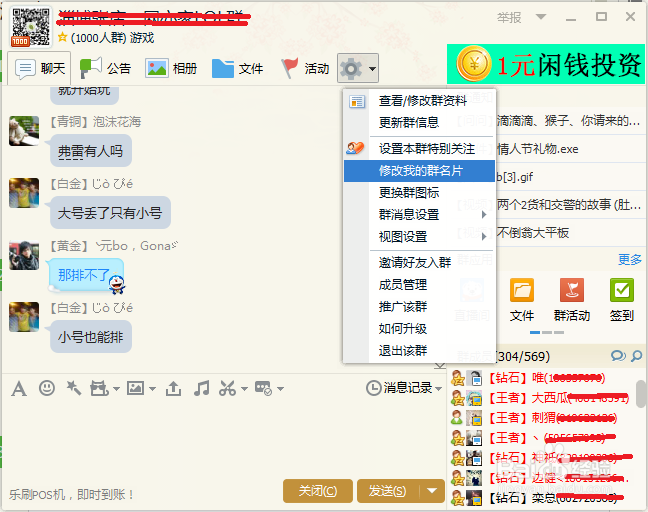This screenshot has width=648, height=512.
Task: Expand the gift icon dropdown arrow
Action: coord(116,389)
